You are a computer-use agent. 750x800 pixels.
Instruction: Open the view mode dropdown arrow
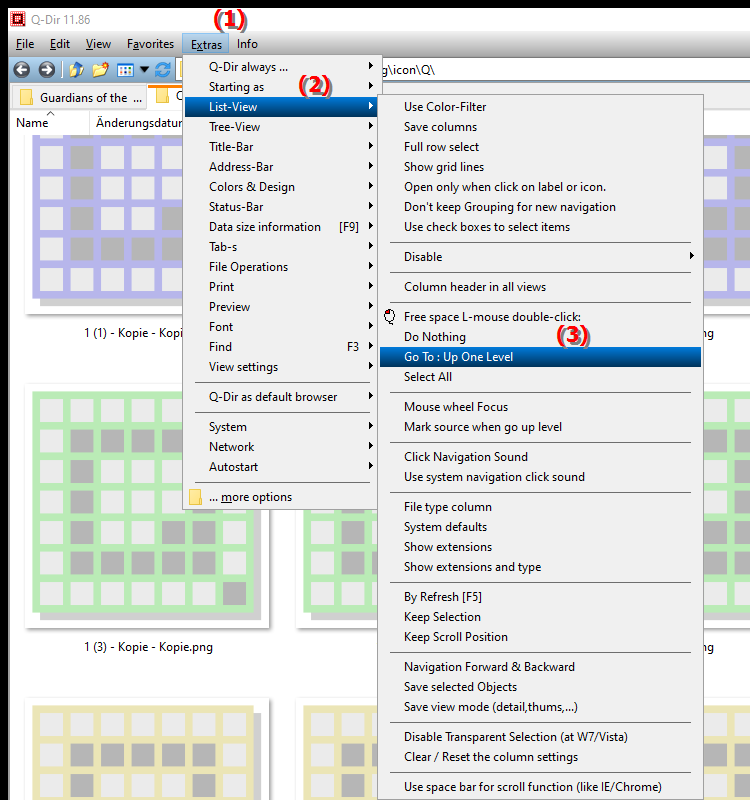click(x=144, y=69)
